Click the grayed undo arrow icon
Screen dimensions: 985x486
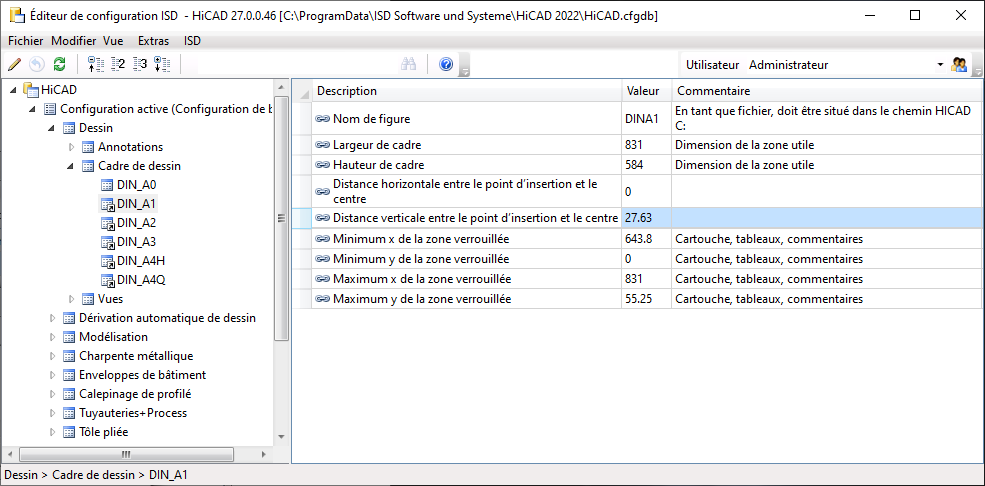pyautogui.click(x=37, y=64)
